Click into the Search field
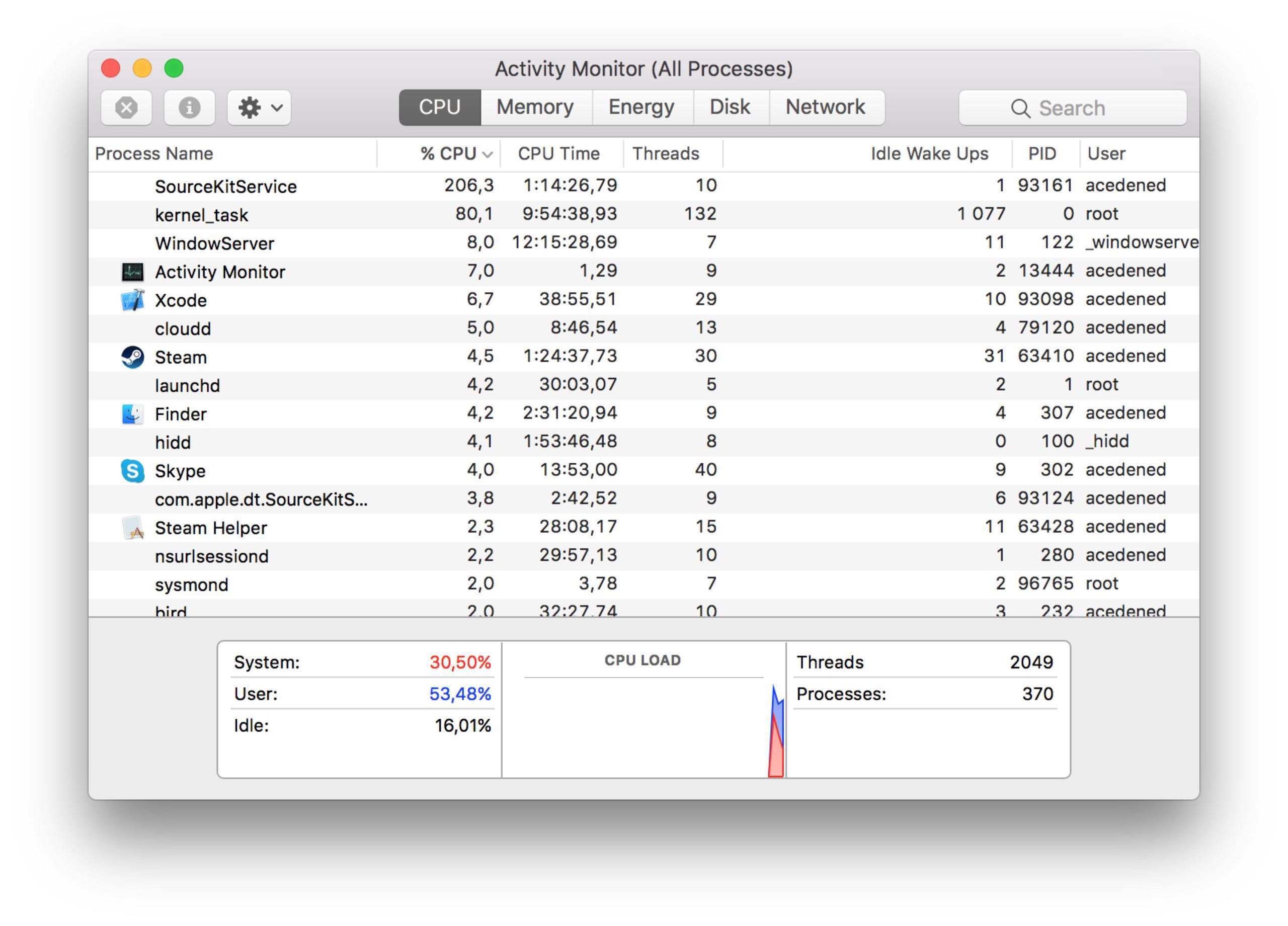Screen dimensions: 1288x926 [1072, 108]
